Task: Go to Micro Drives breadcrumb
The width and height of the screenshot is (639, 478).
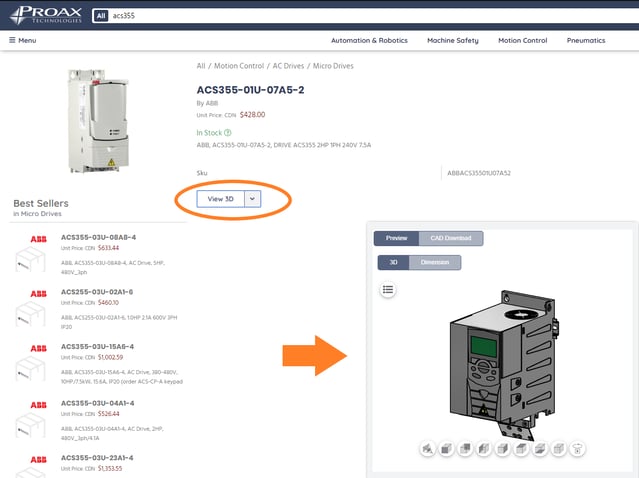Action: coord(333,66)
